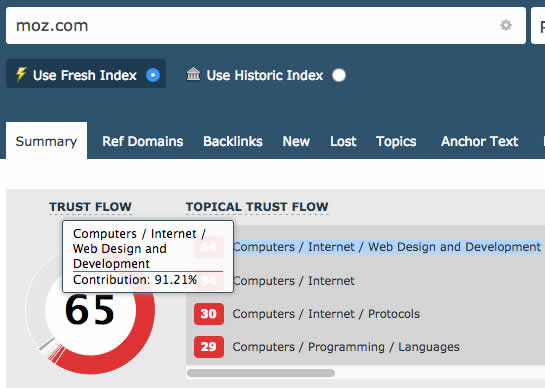Click the gear settings icon in search box
Image resolution: width=545 pixels, height=388 pixels.
click(x=506, y=25)
